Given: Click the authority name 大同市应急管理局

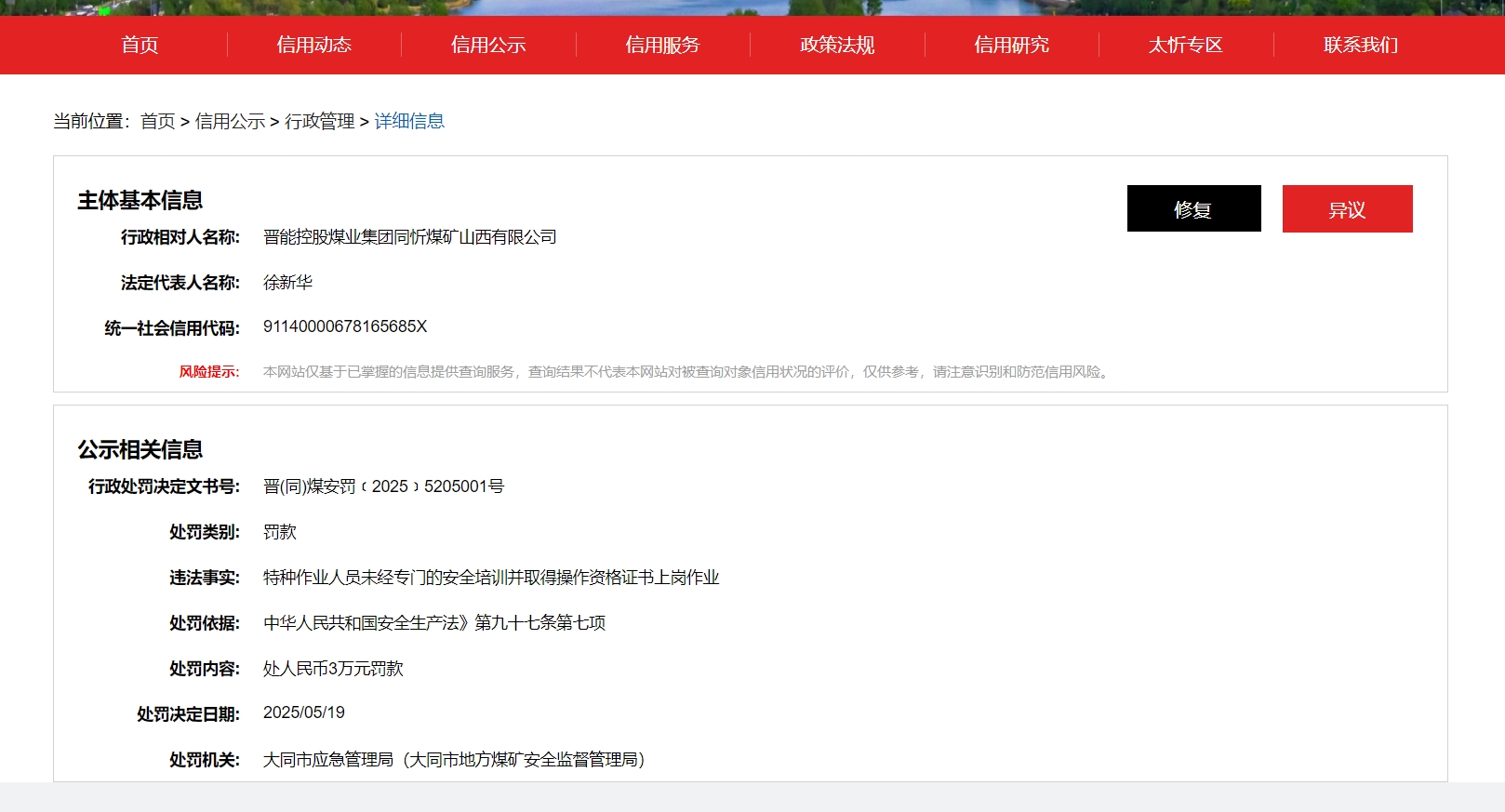Looking at the screenshot, I should (x=455, y=760).
